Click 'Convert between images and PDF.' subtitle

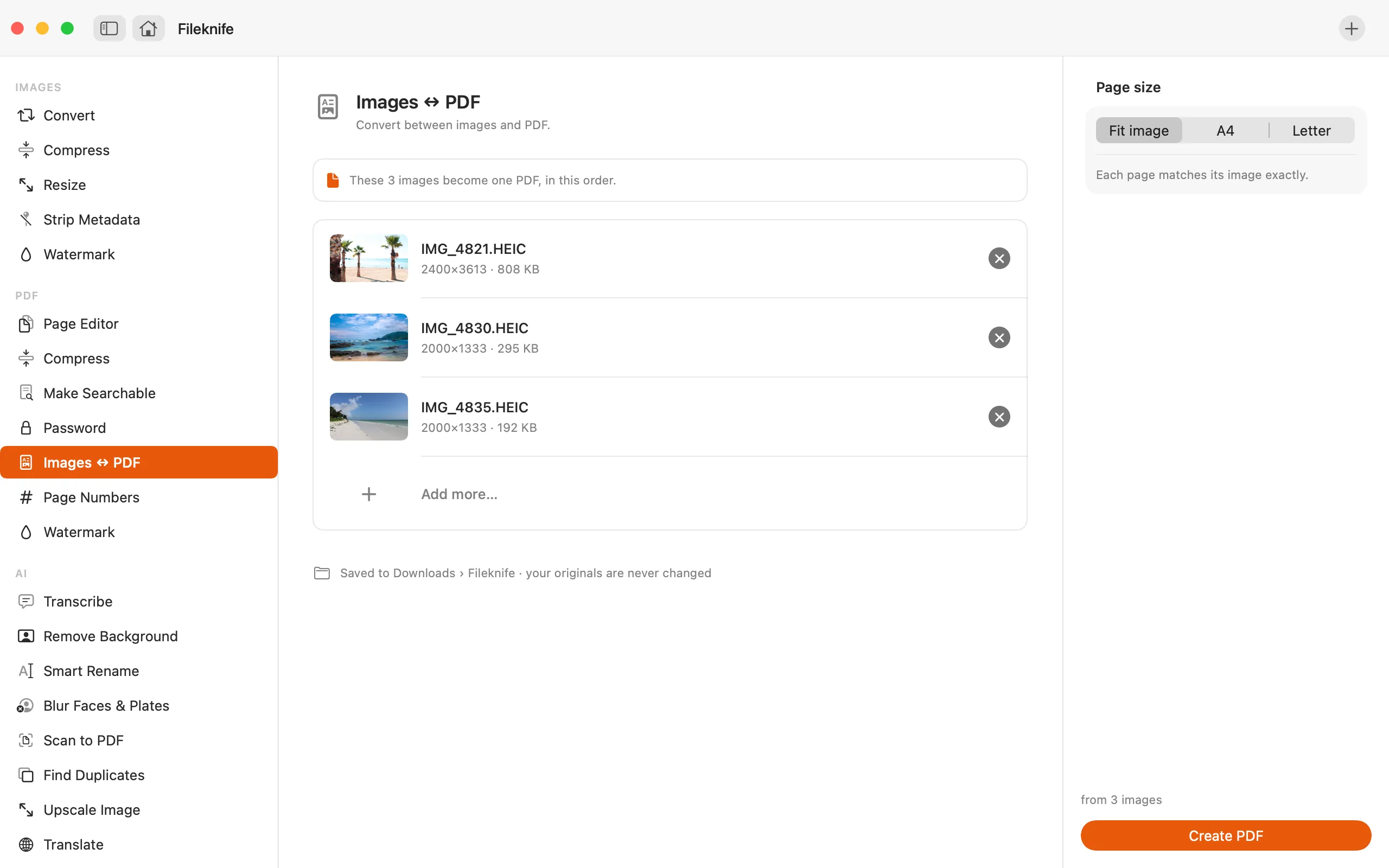point(453,125)
